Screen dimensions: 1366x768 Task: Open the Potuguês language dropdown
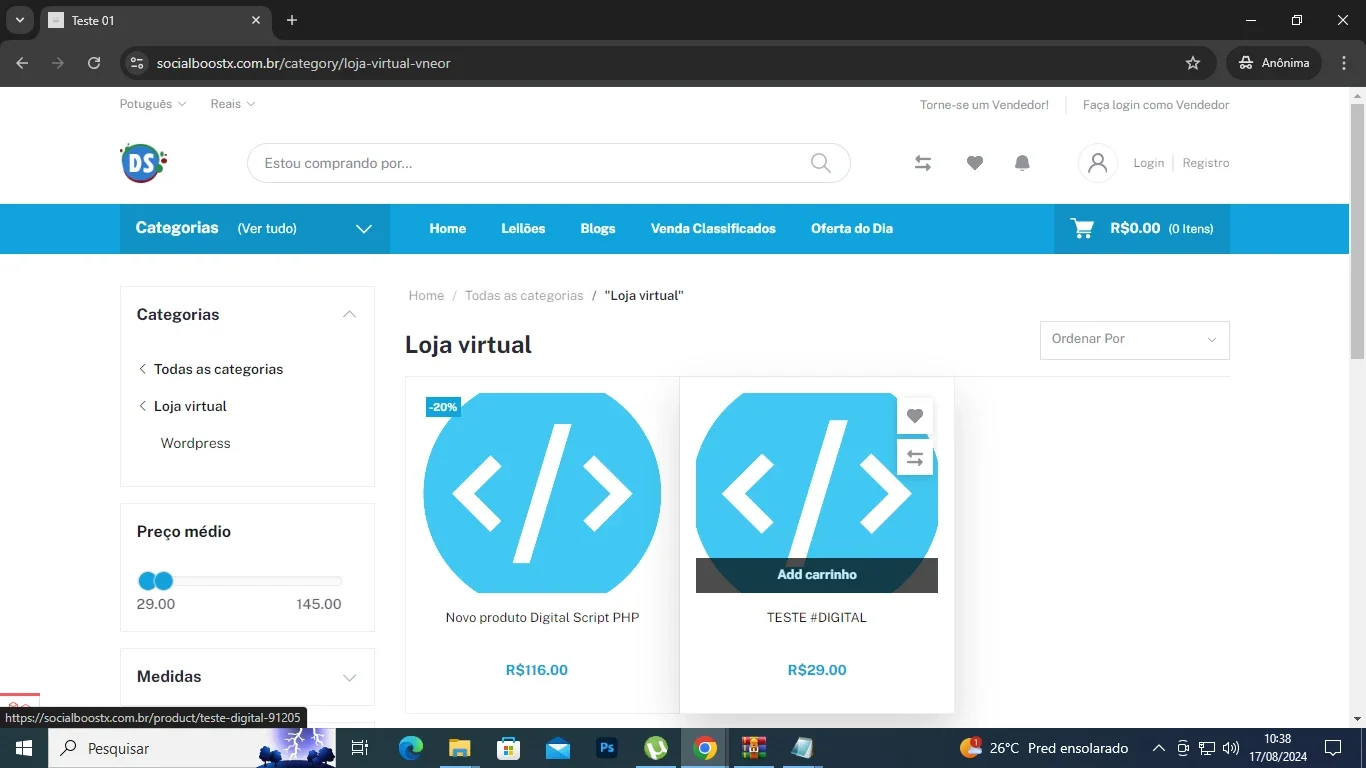(153, 104)
